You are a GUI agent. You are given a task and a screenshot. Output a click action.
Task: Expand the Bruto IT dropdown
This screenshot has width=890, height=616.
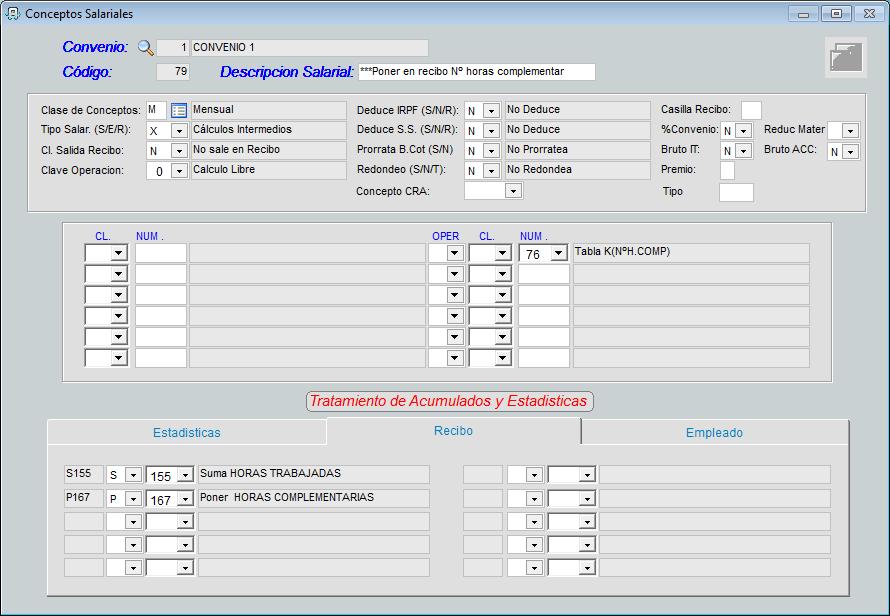(743, 151)
